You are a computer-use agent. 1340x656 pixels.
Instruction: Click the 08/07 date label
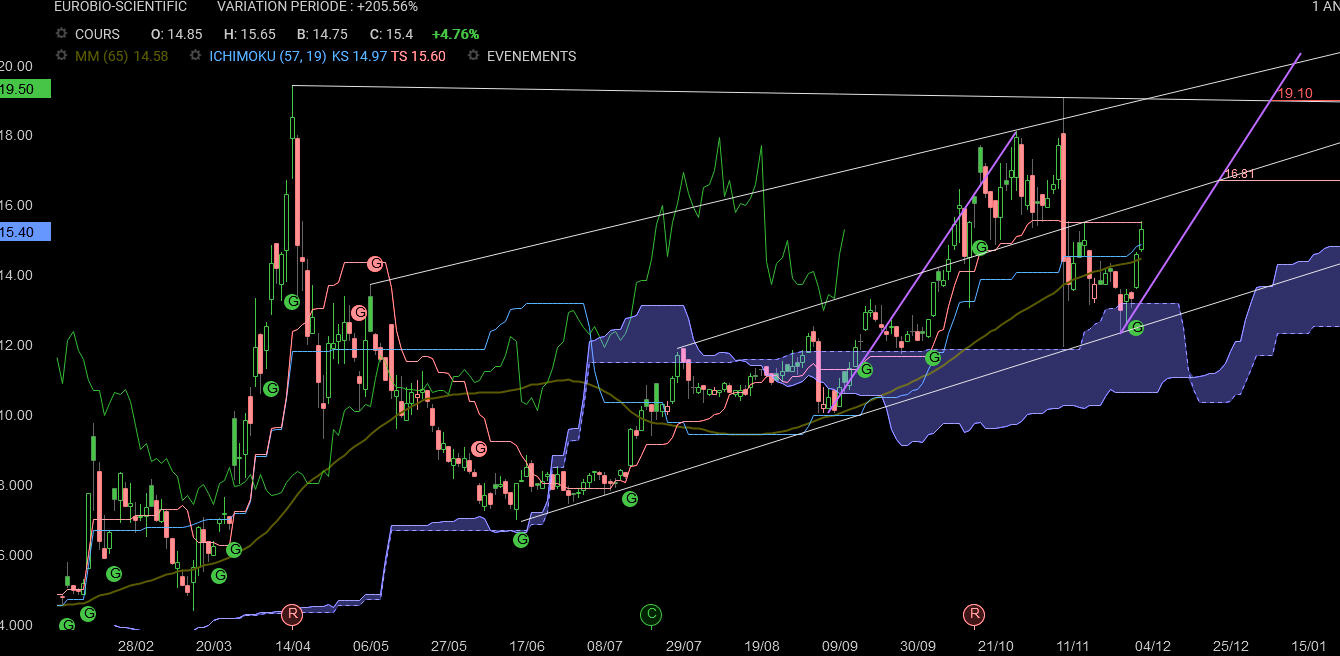click(x=605, y=647)
